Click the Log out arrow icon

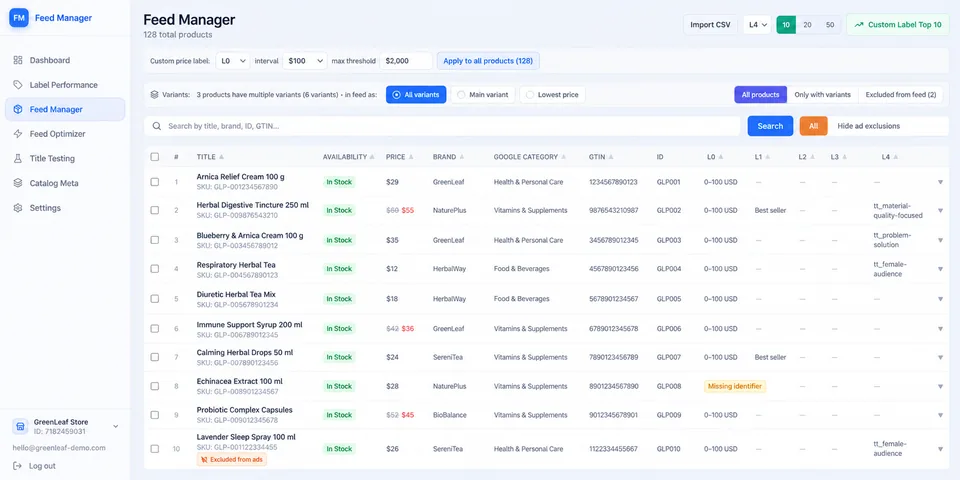[17, 466]
